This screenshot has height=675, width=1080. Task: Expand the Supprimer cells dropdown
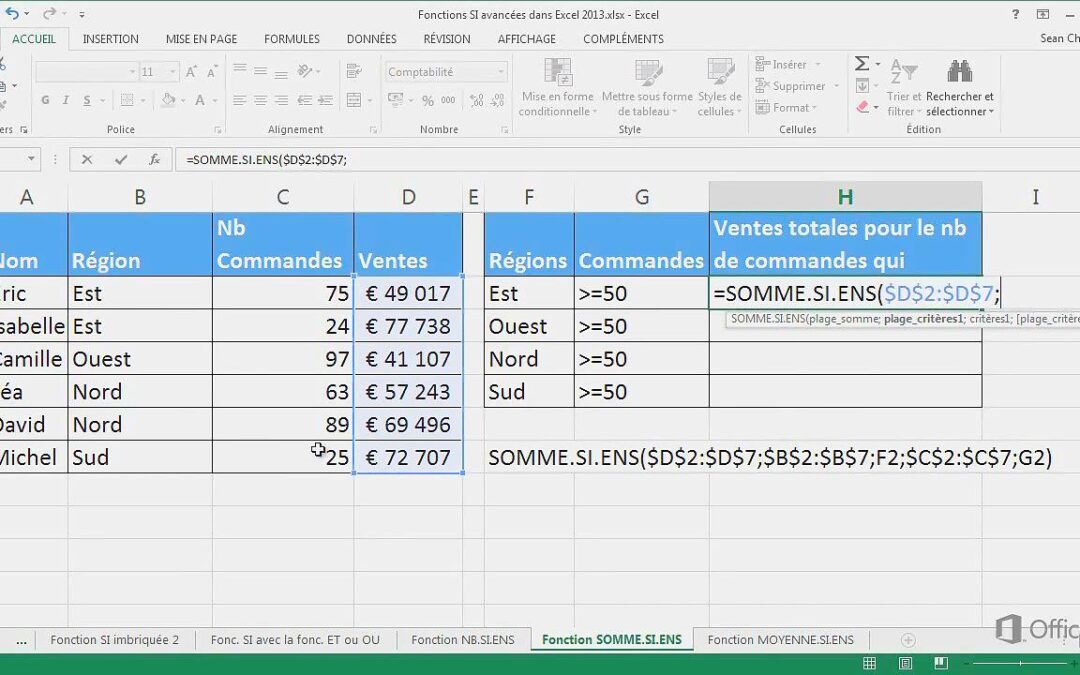click(x=836, y=86)
